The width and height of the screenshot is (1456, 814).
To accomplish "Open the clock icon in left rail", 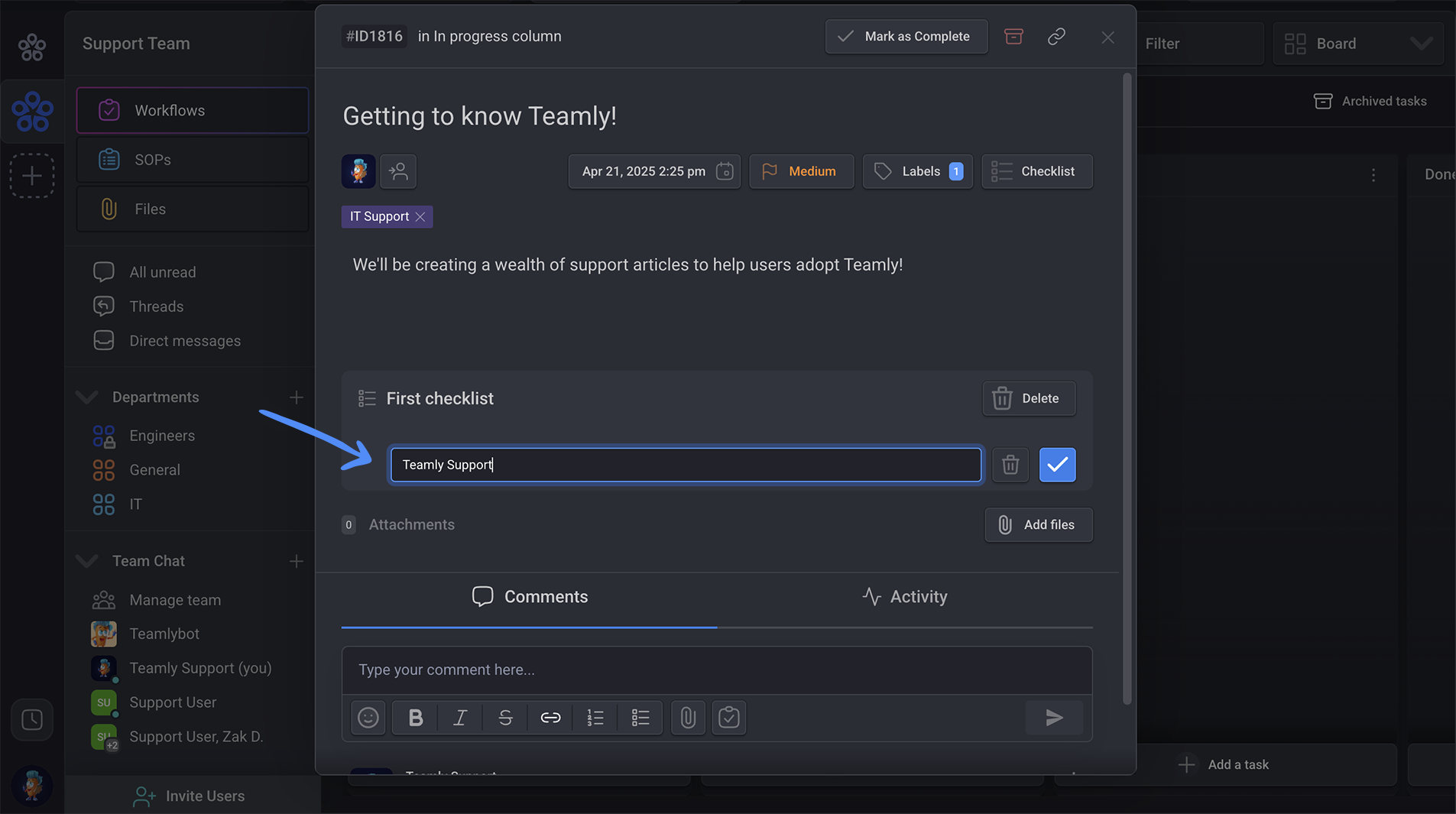I will coord(32,719).
